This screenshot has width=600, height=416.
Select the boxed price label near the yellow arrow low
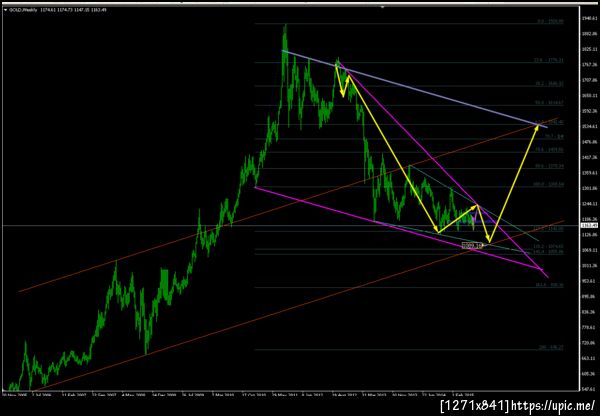(x=472, y=246)
